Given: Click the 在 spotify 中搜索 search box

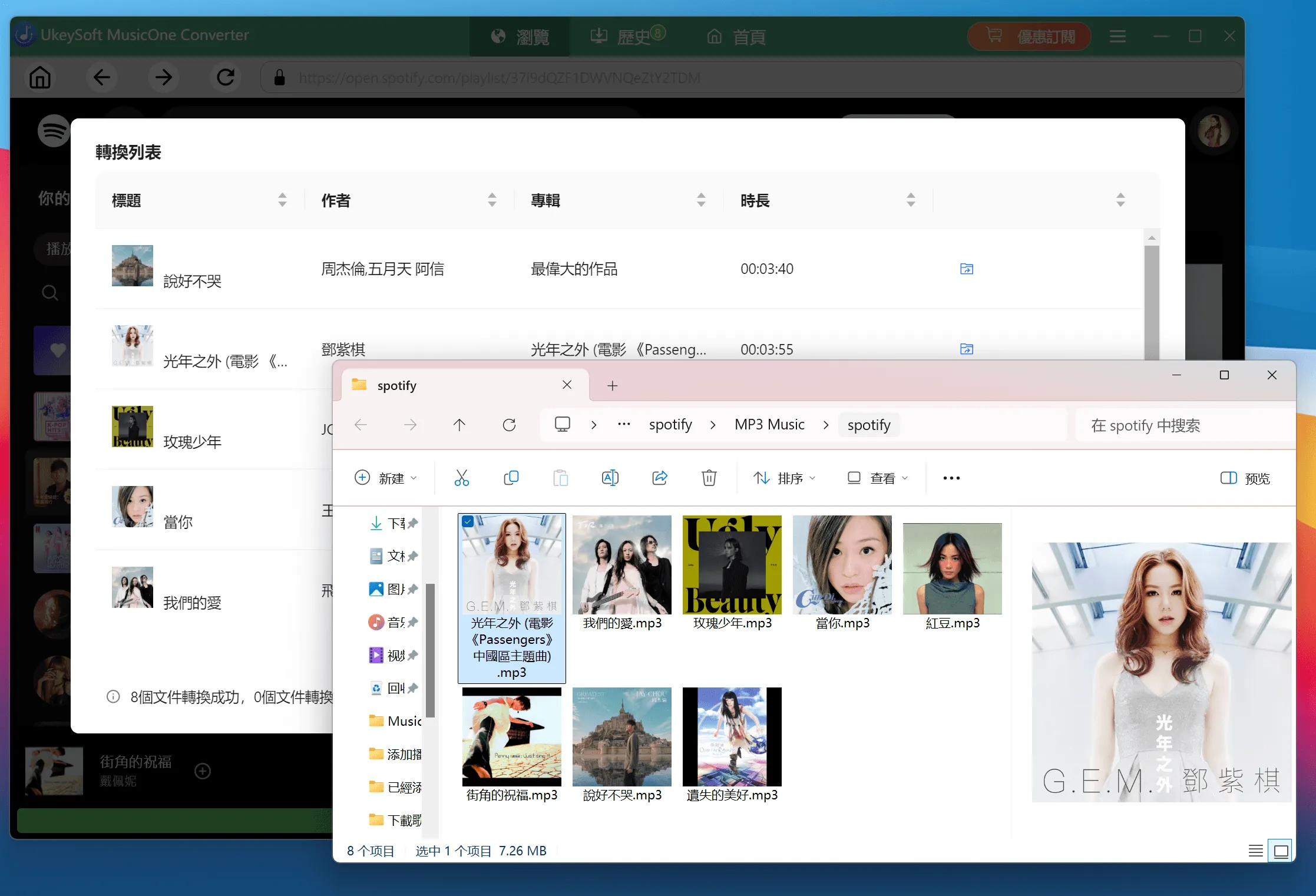Looking at the screenshot, I should click(1185, 425).
